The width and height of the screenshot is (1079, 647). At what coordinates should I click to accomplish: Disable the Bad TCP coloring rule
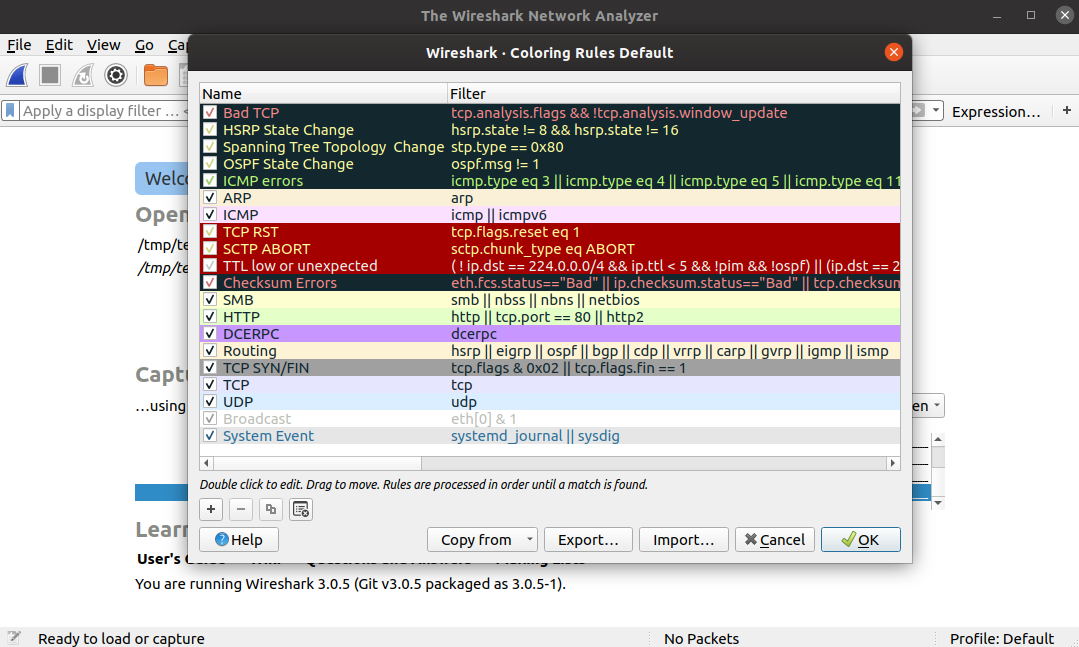(x=209, y=112)
